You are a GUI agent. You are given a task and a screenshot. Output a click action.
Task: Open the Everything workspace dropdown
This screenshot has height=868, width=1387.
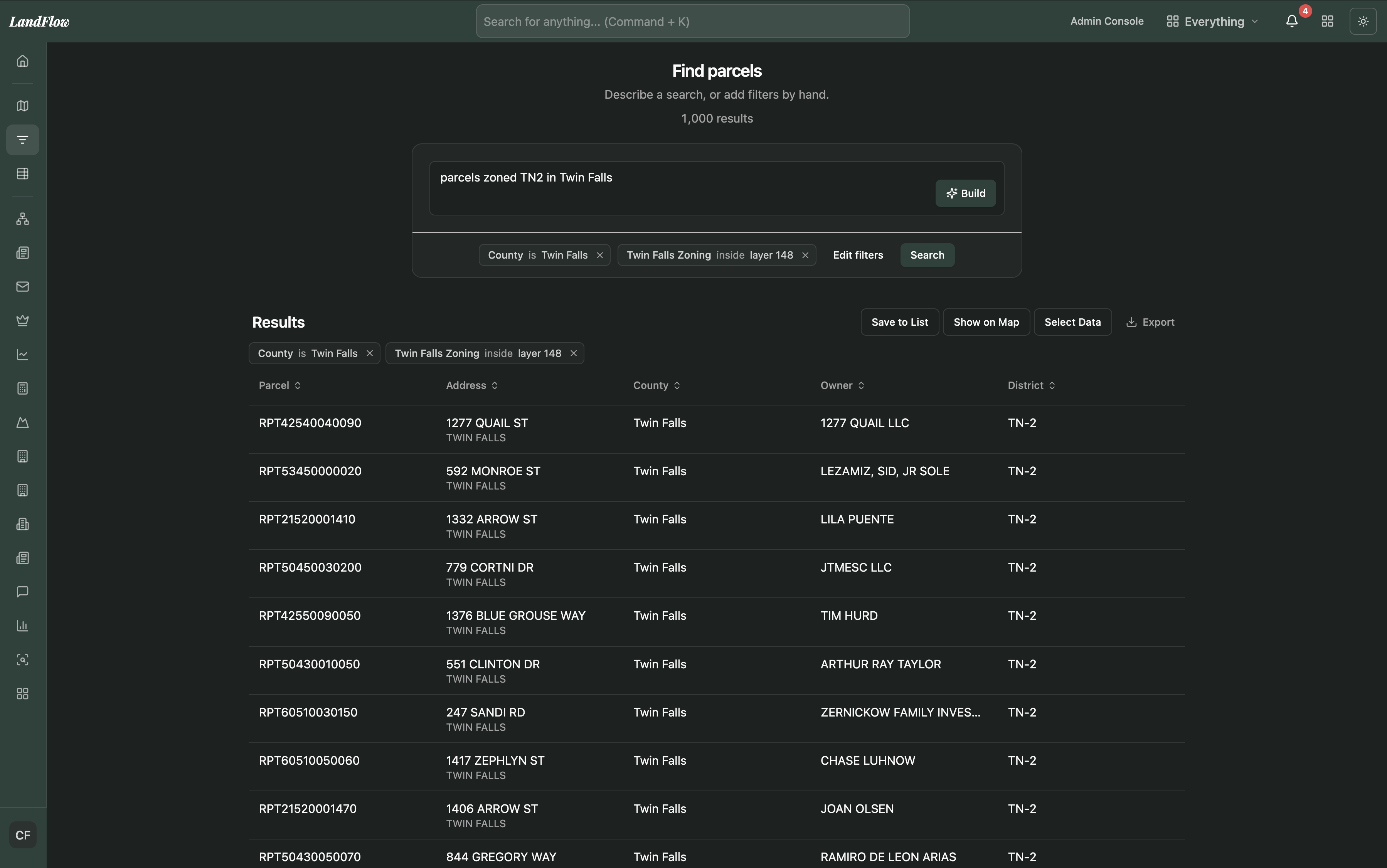(1212, 21)
